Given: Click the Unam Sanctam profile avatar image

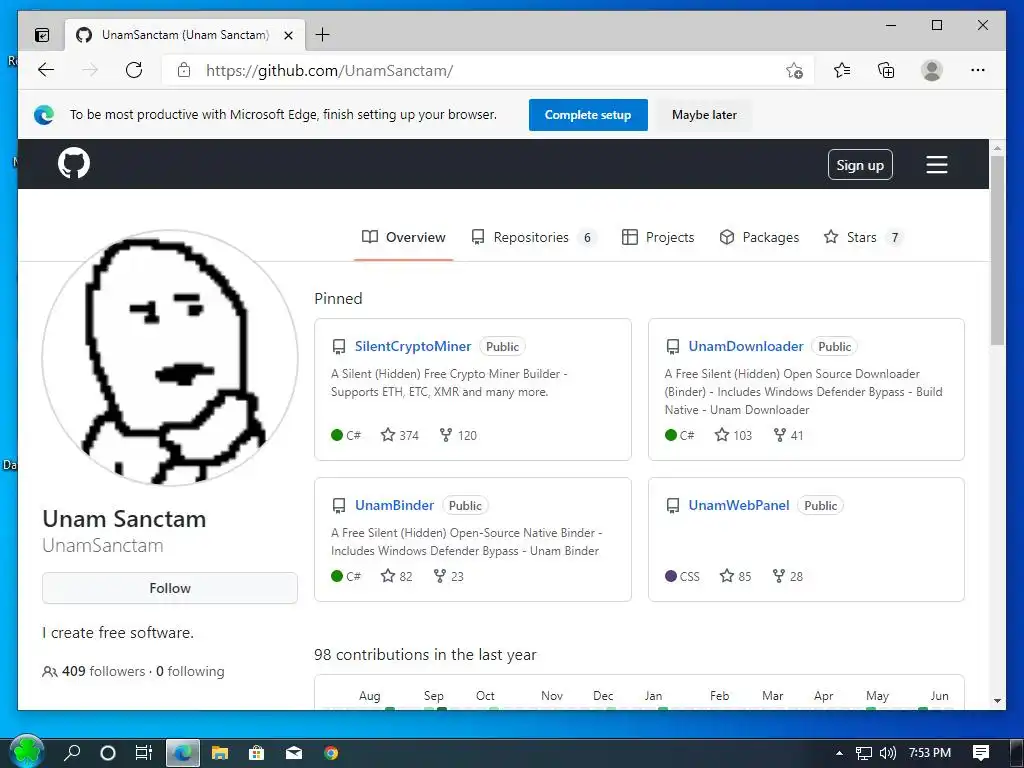Looking at the screenshot, I should point(170,358).
